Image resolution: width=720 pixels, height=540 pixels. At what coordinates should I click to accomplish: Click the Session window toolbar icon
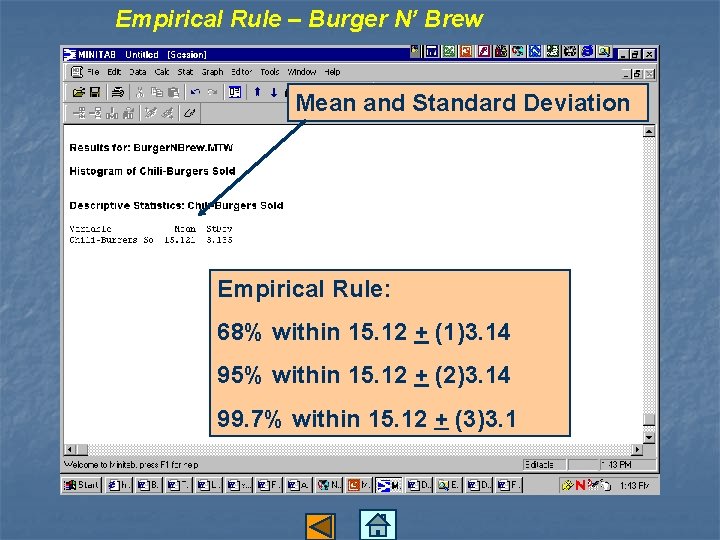(x=235, y=92)
